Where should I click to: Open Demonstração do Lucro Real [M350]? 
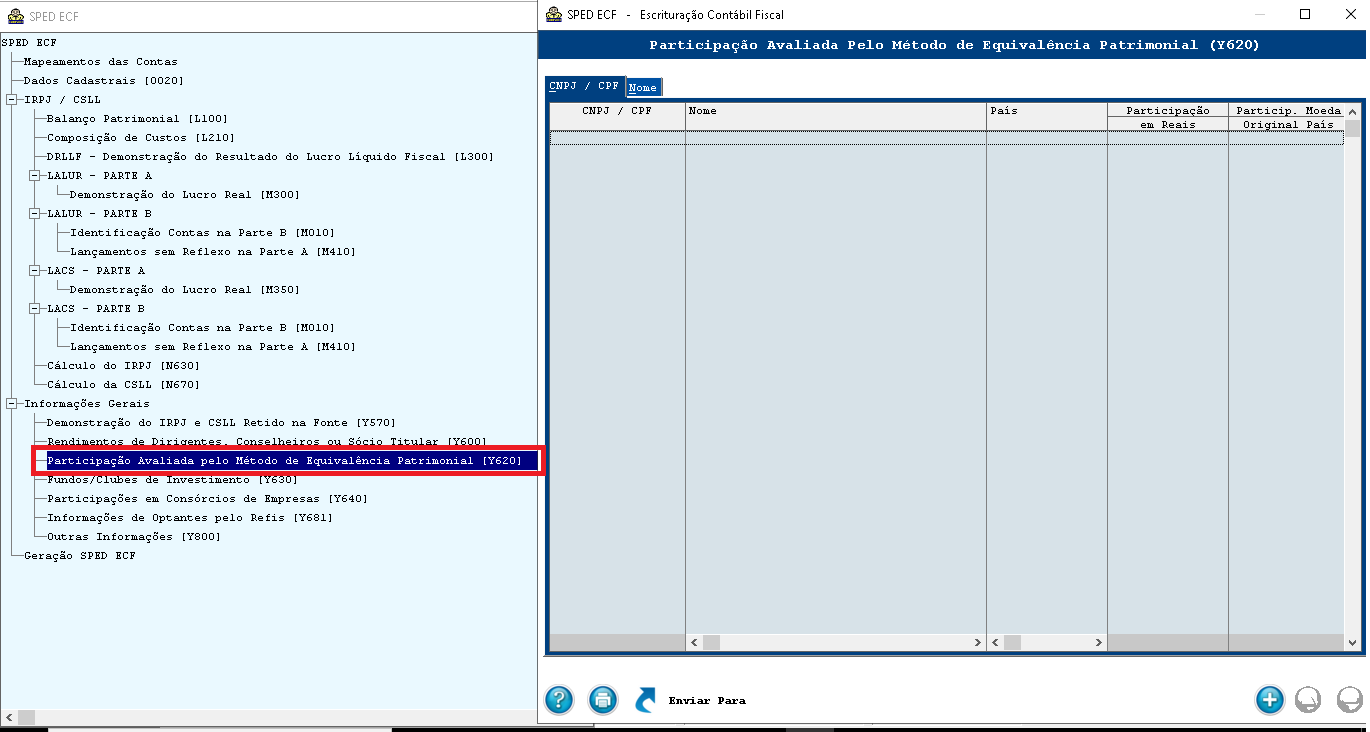click(x=184, y=290)
